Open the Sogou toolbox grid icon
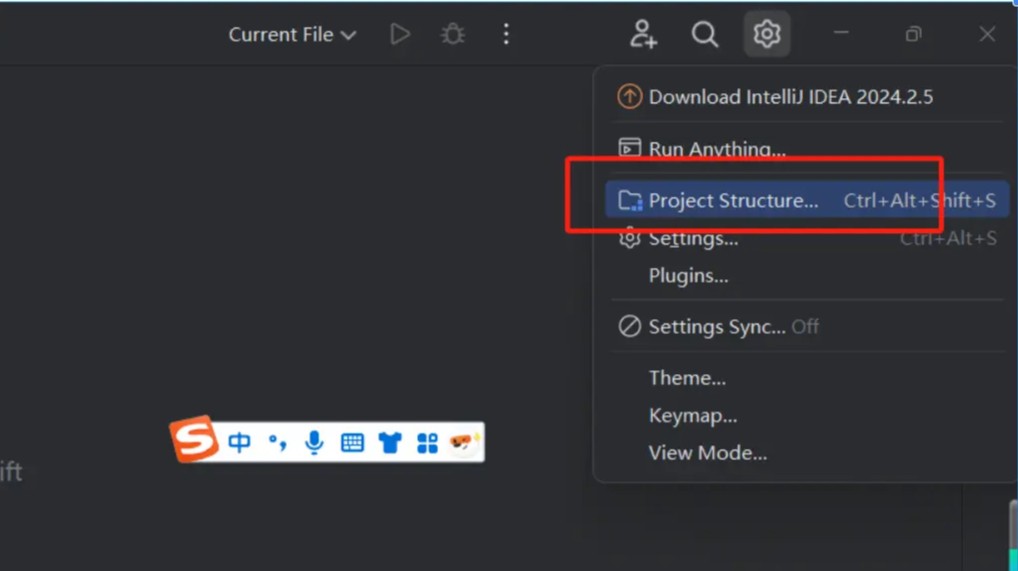The height and width of the screenshot is (571, 1018). pos(427,442)
